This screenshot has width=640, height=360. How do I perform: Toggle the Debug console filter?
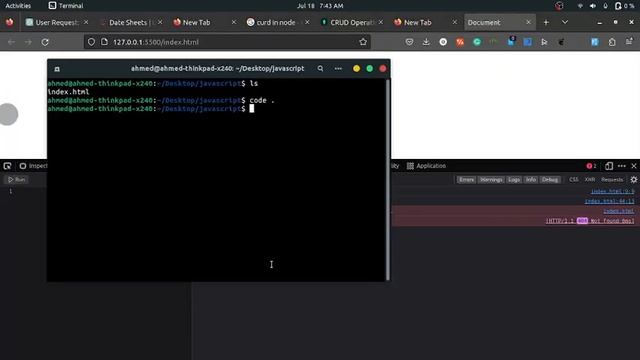pyautogui.click(x=550, y=180)
